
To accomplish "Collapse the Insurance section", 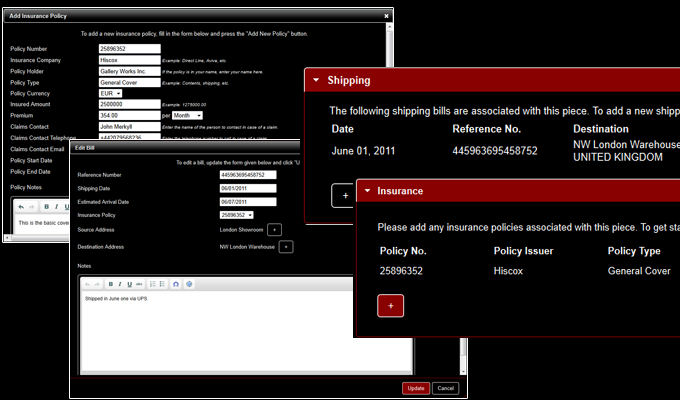I will pos(367,191).
